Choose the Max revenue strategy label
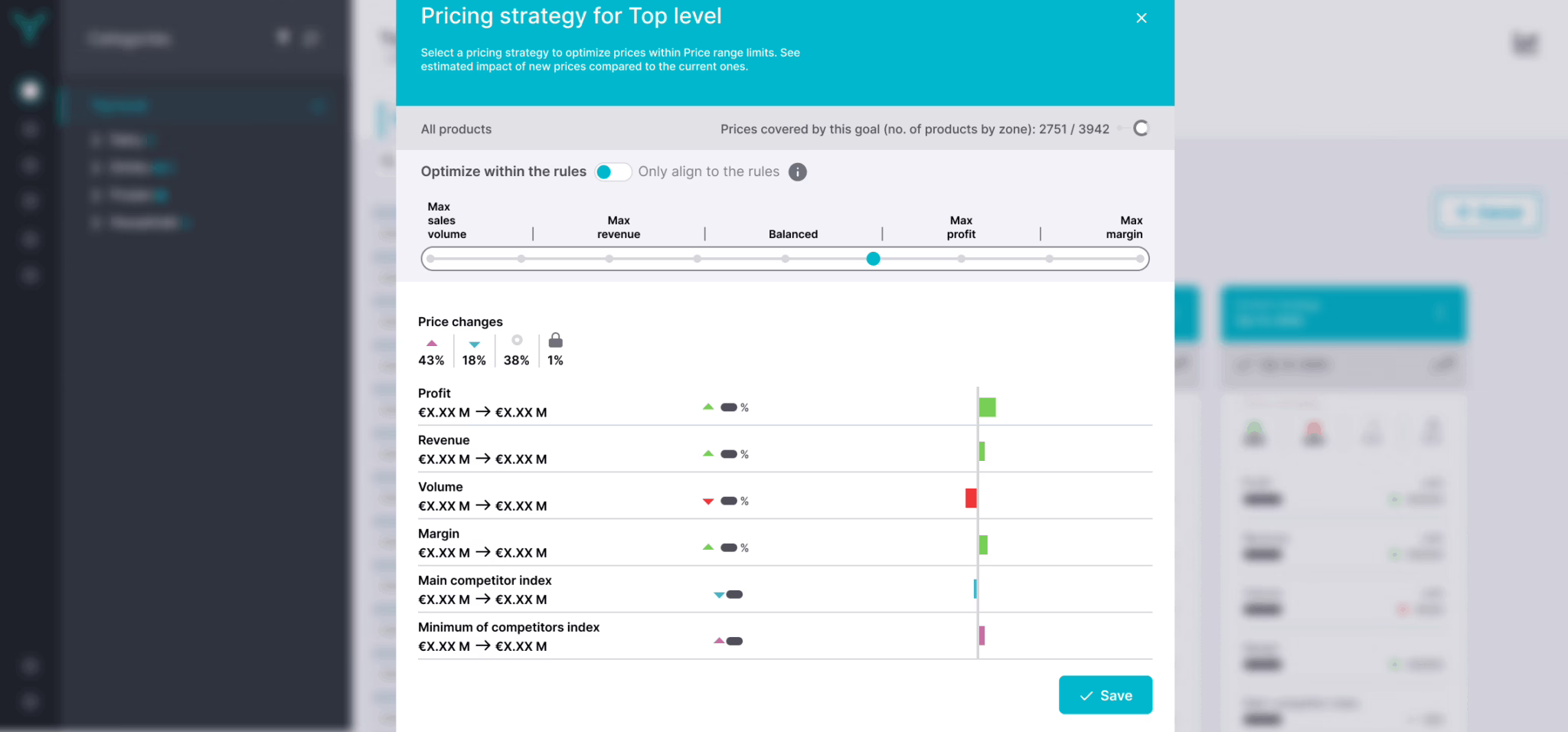1568x732 pixels. 619,227
